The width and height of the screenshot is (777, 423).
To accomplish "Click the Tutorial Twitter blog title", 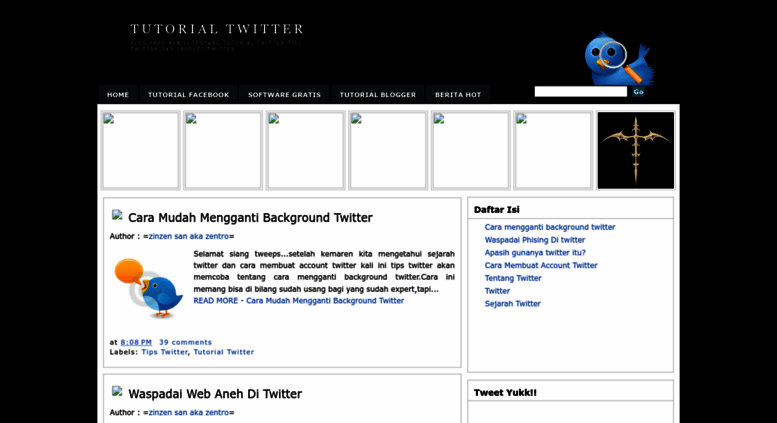I will [x=217, y=29].
